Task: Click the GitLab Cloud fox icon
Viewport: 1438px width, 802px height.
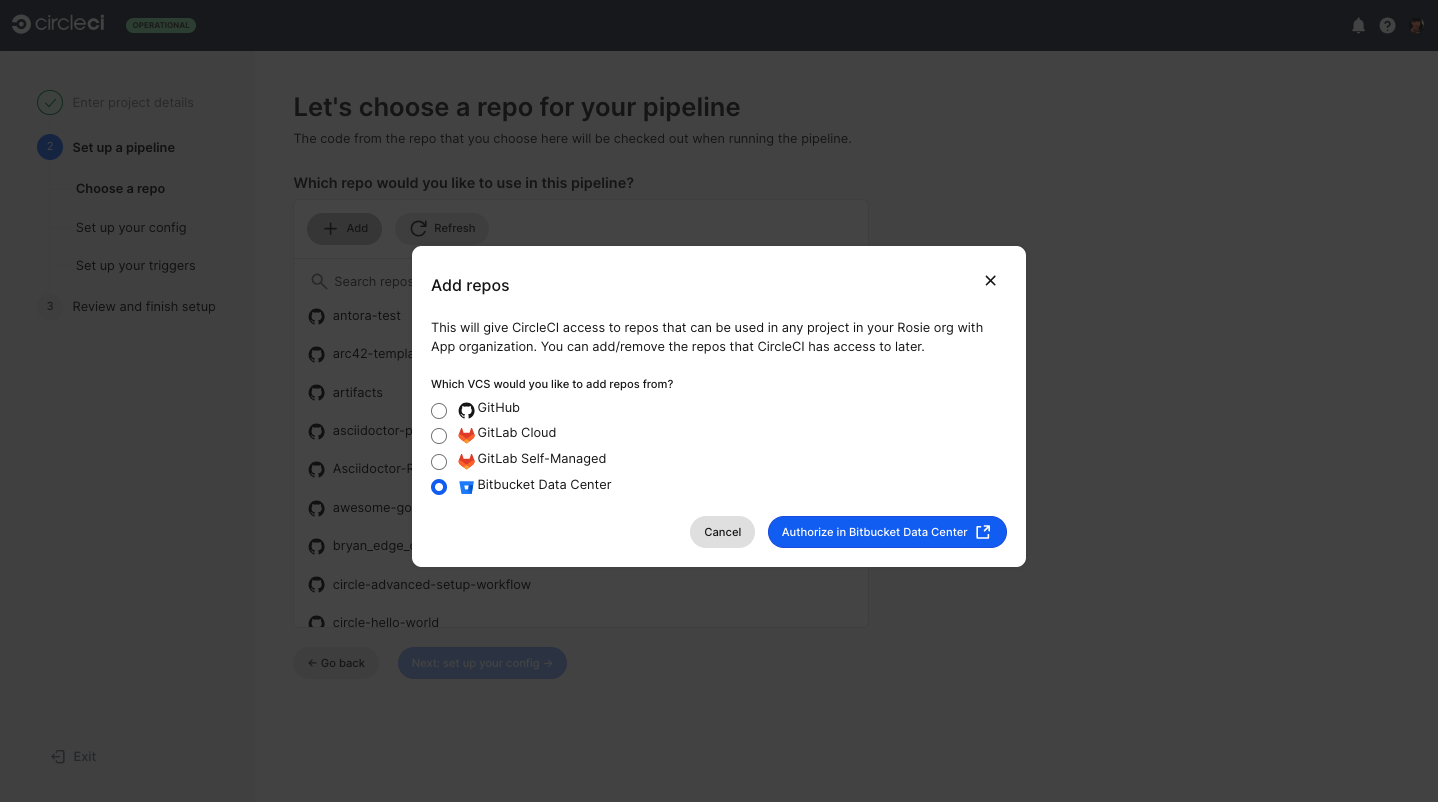Action: [x=466, y=435]
